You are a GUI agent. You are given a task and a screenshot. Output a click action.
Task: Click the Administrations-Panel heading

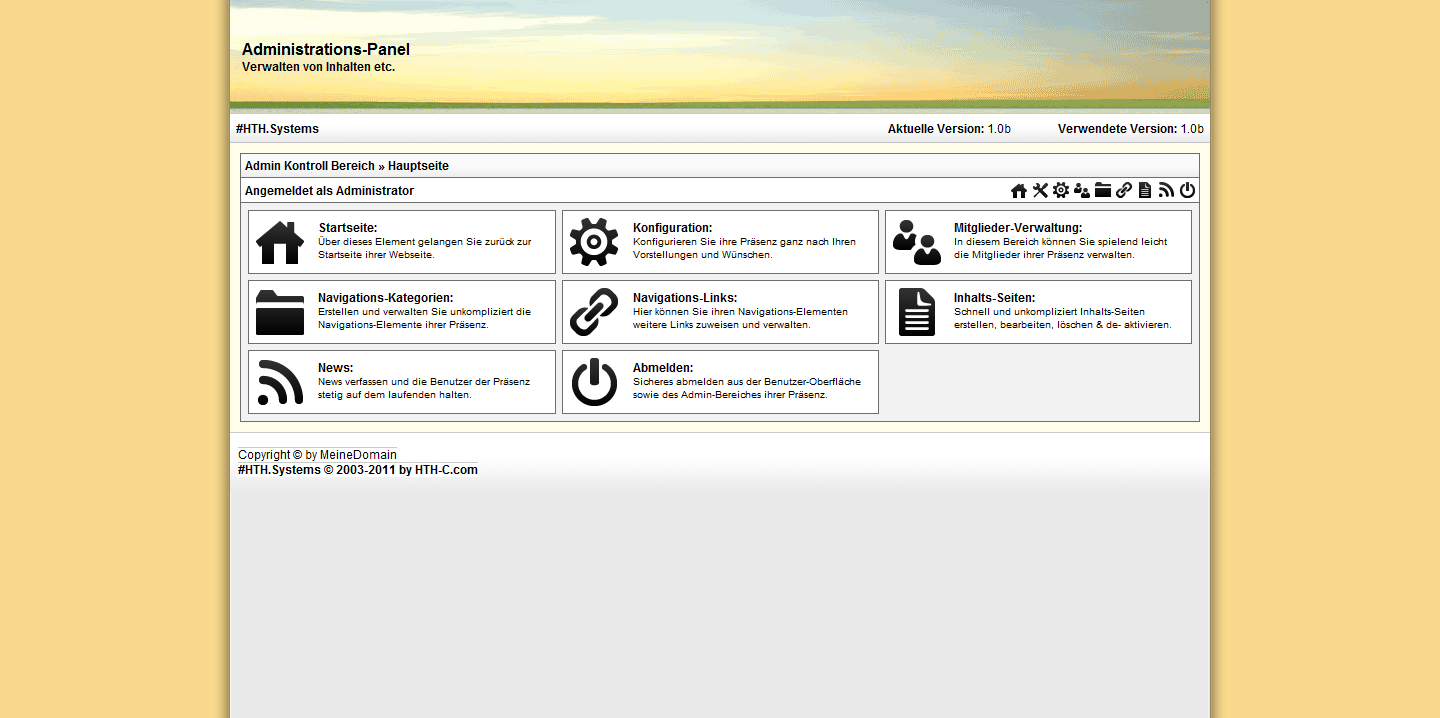click(326, 49)
